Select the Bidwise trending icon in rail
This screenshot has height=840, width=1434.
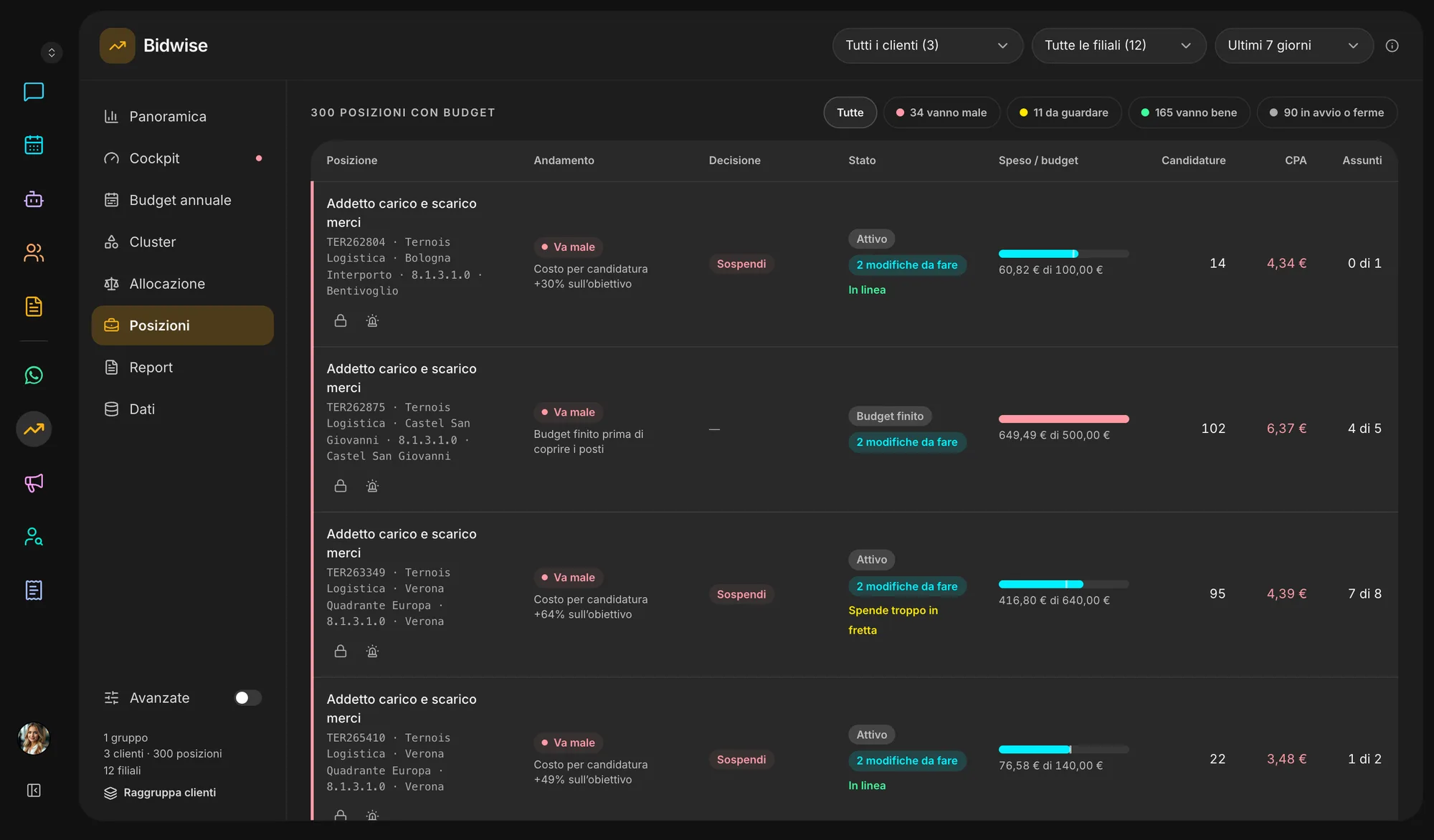pos(34,429)
